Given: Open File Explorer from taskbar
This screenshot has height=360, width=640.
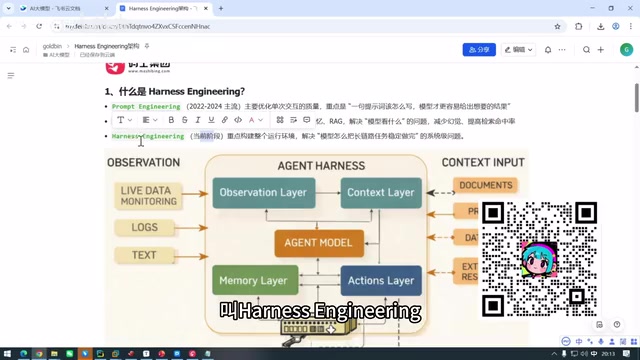Looking at the screenshot, I should (x=54, y=353).
